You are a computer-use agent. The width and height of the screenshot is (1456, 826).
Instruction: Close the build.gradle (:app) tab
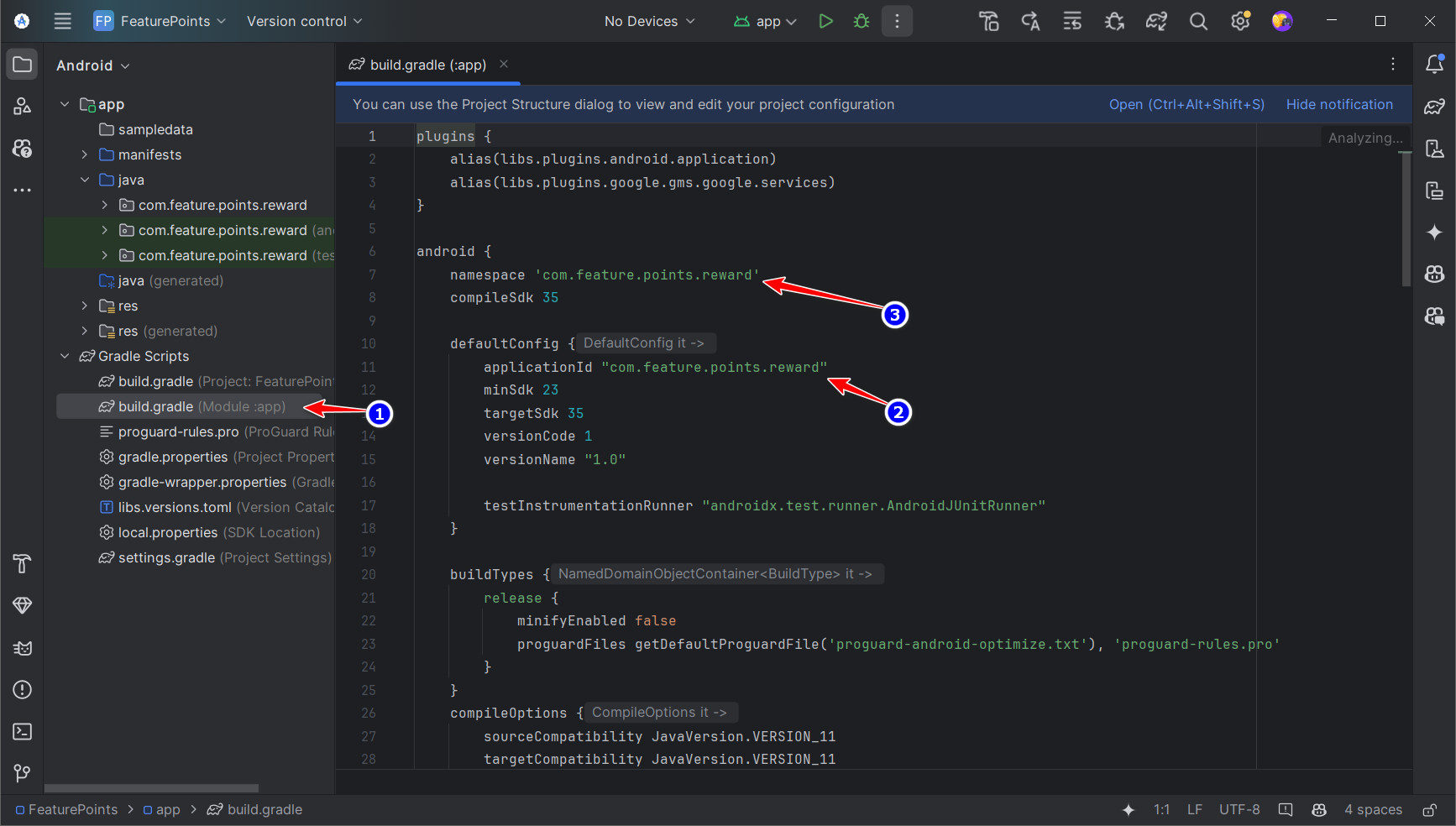504,65
